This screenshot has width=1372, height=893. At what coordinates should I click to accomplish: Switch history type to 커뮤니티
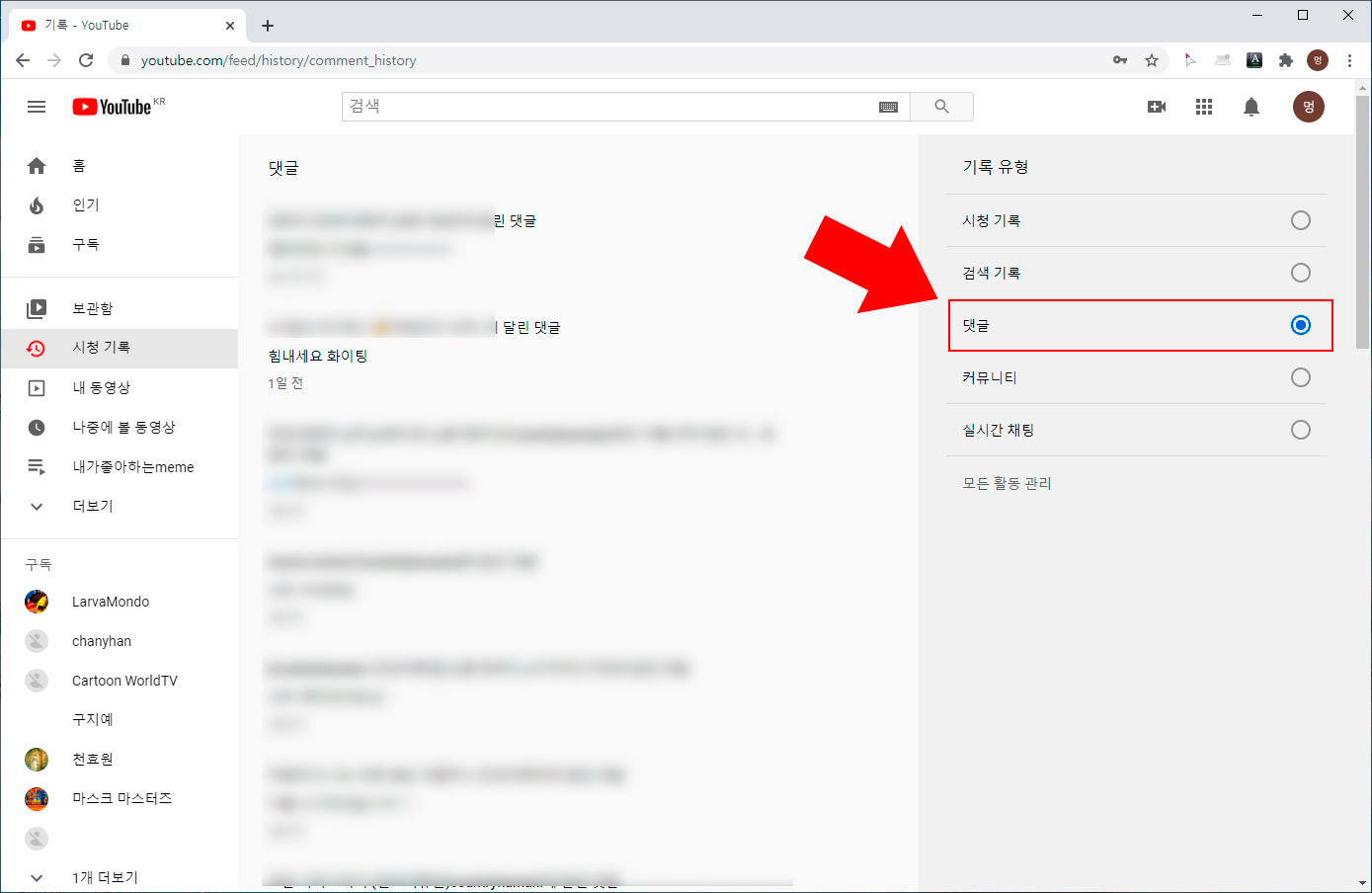click(1301, 377)
